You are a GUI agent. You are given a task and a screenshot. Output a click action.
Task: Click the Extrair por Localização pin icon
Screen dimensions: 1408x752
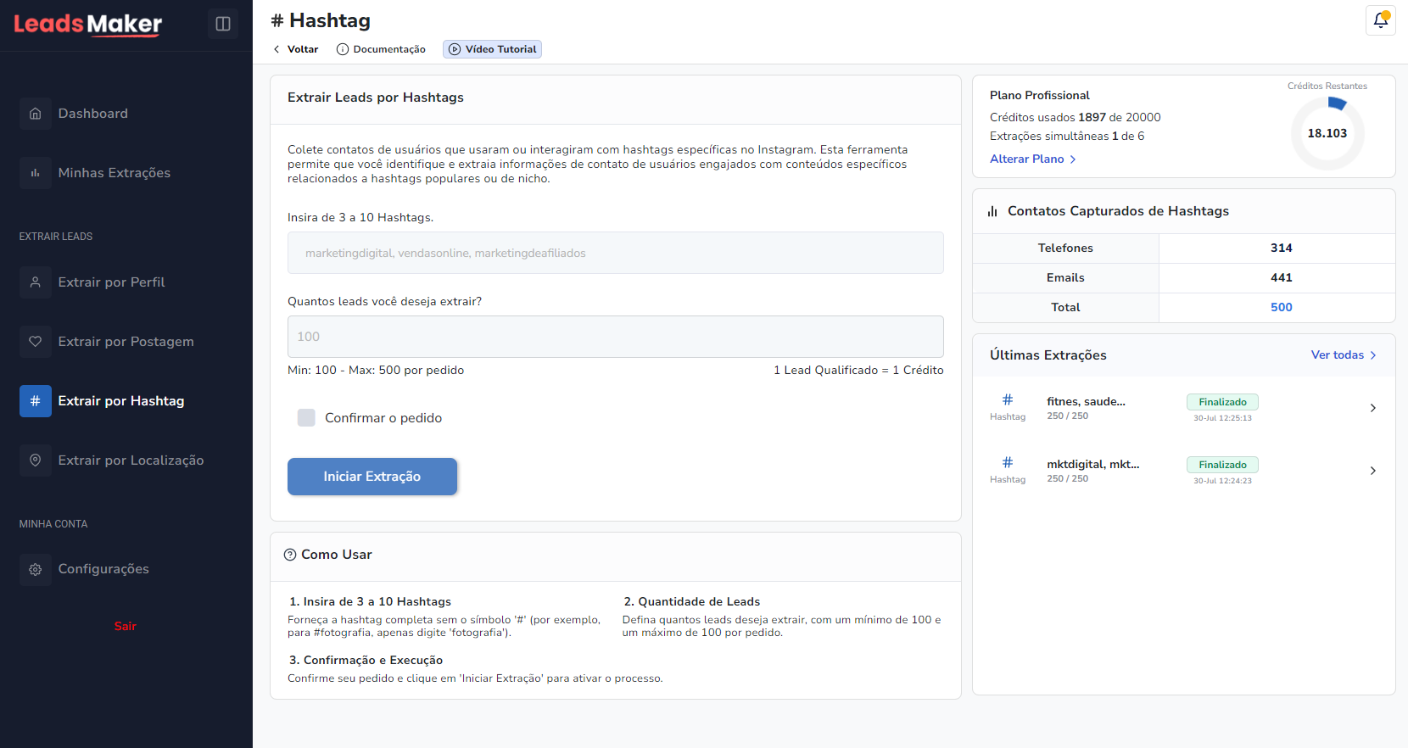pos(35,461)
